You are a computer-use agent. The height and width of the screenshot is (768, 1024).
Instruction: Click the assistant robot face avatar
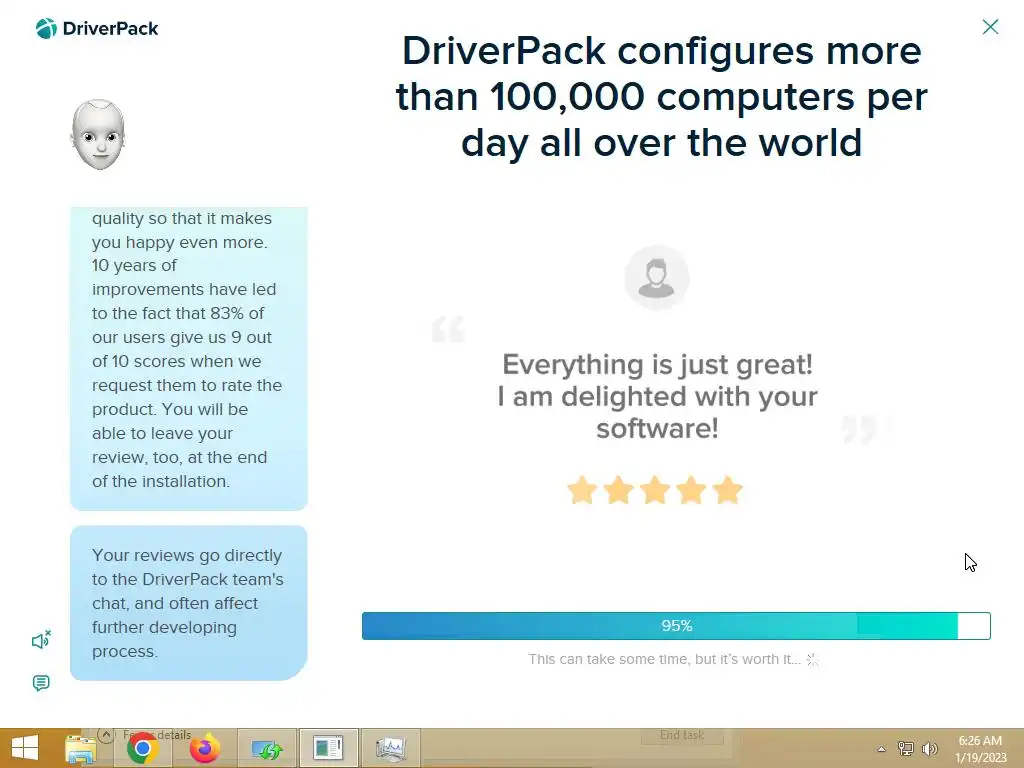98,135
